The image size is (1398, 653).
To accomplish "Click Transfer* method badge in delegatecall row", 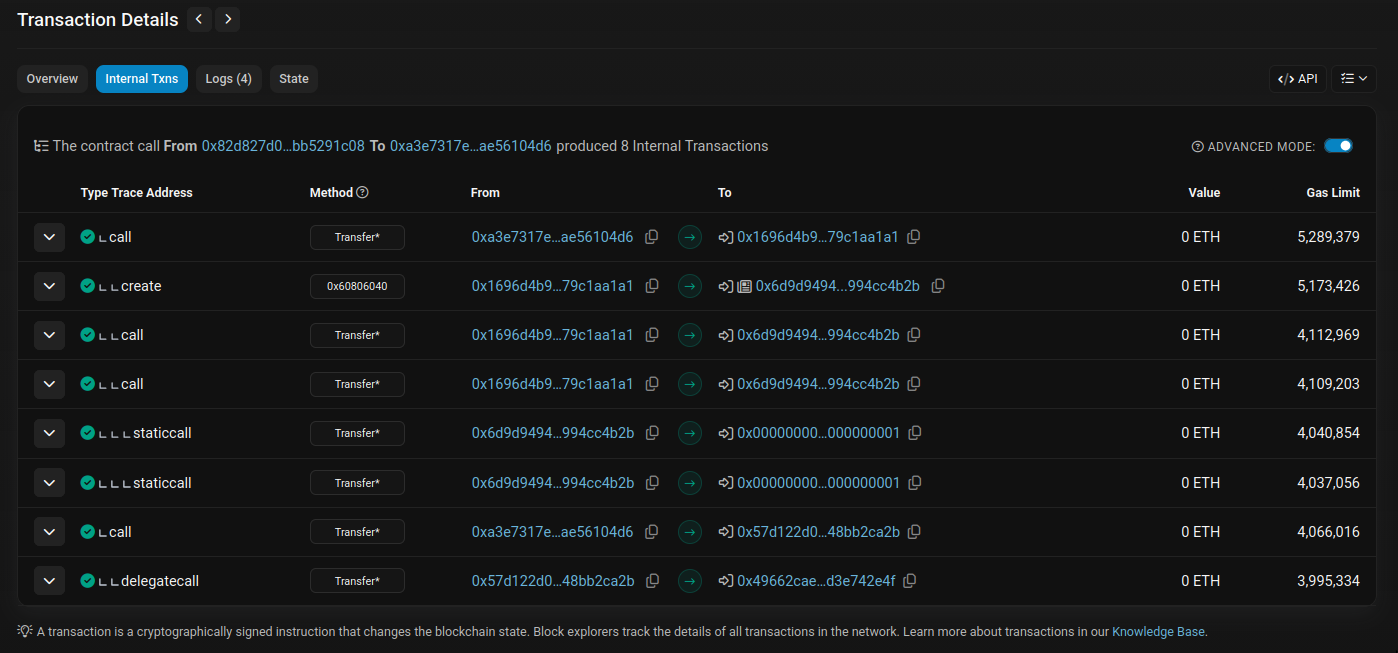I will point(357,581).
